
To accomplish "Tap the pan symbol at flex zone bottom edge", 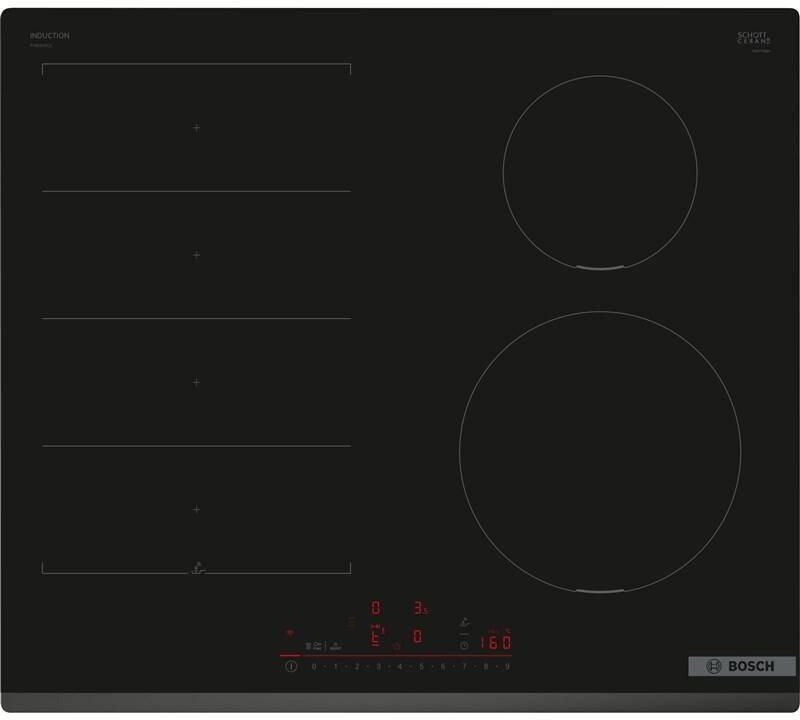I will (x=198, y=568).
